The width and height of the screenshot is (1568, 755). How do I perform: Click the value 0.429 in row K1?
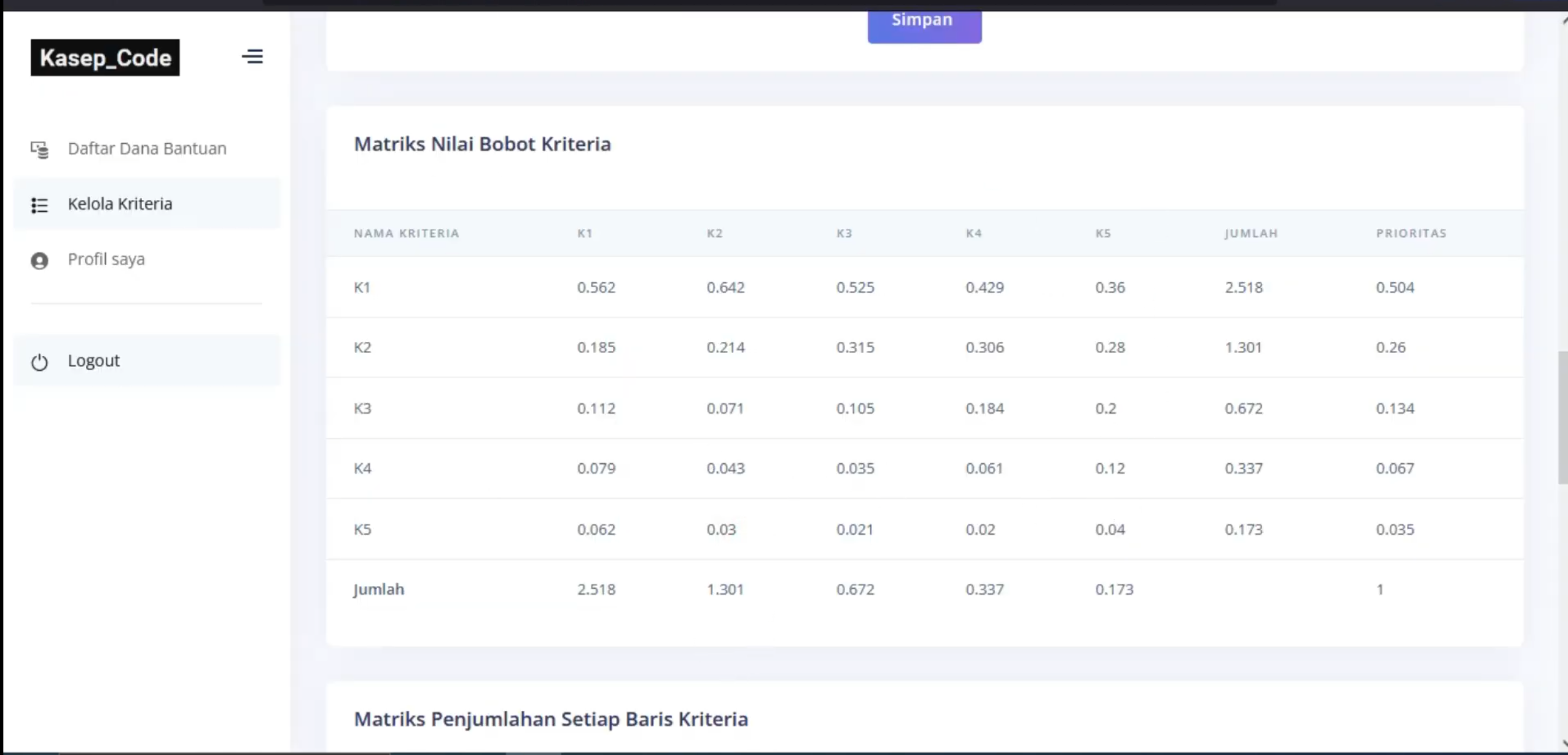point(985,287)
